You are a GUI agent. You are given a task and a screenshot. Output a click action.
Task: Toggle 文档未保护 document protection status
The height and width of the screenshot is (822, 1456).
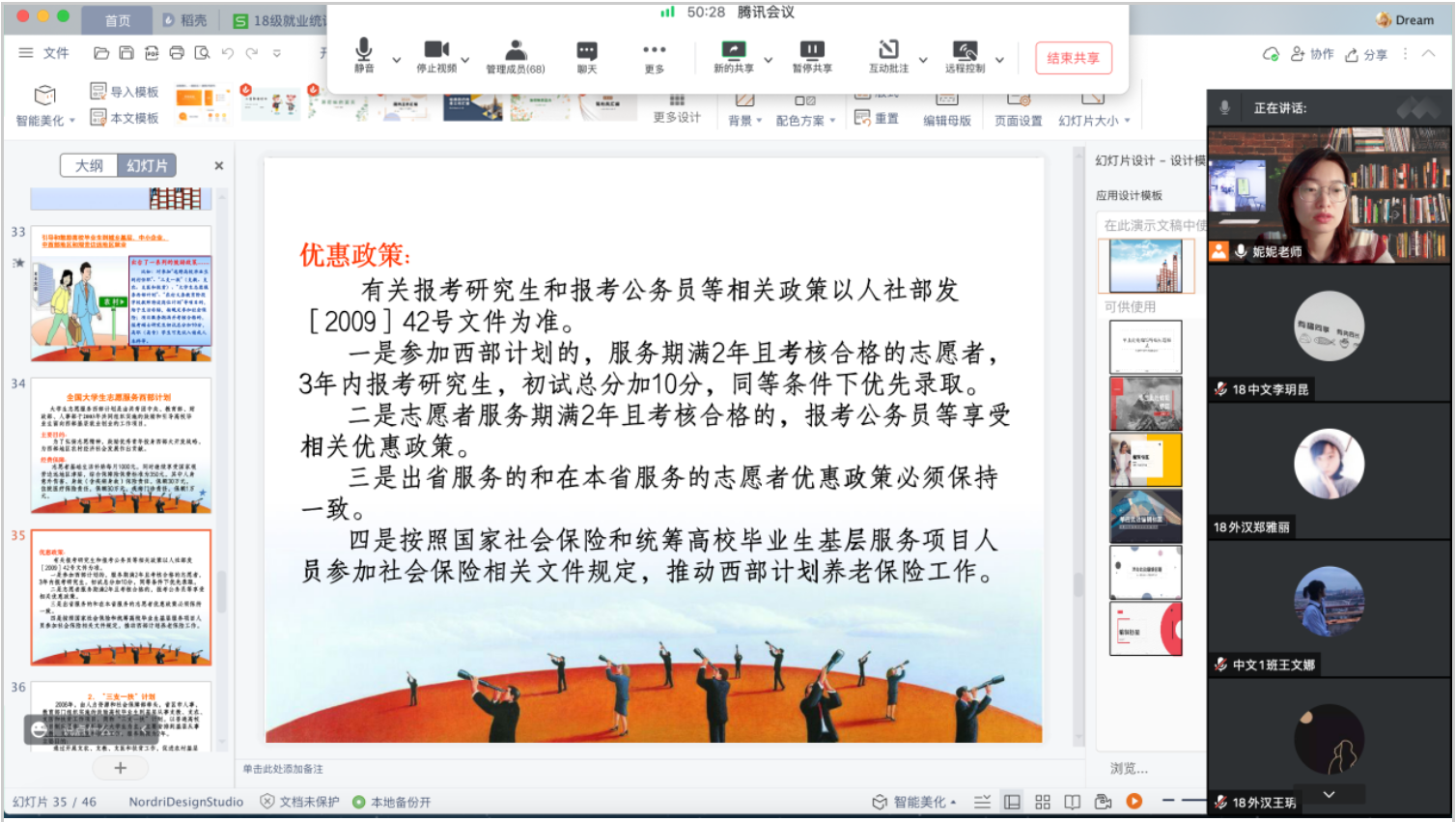click(299, 802)
